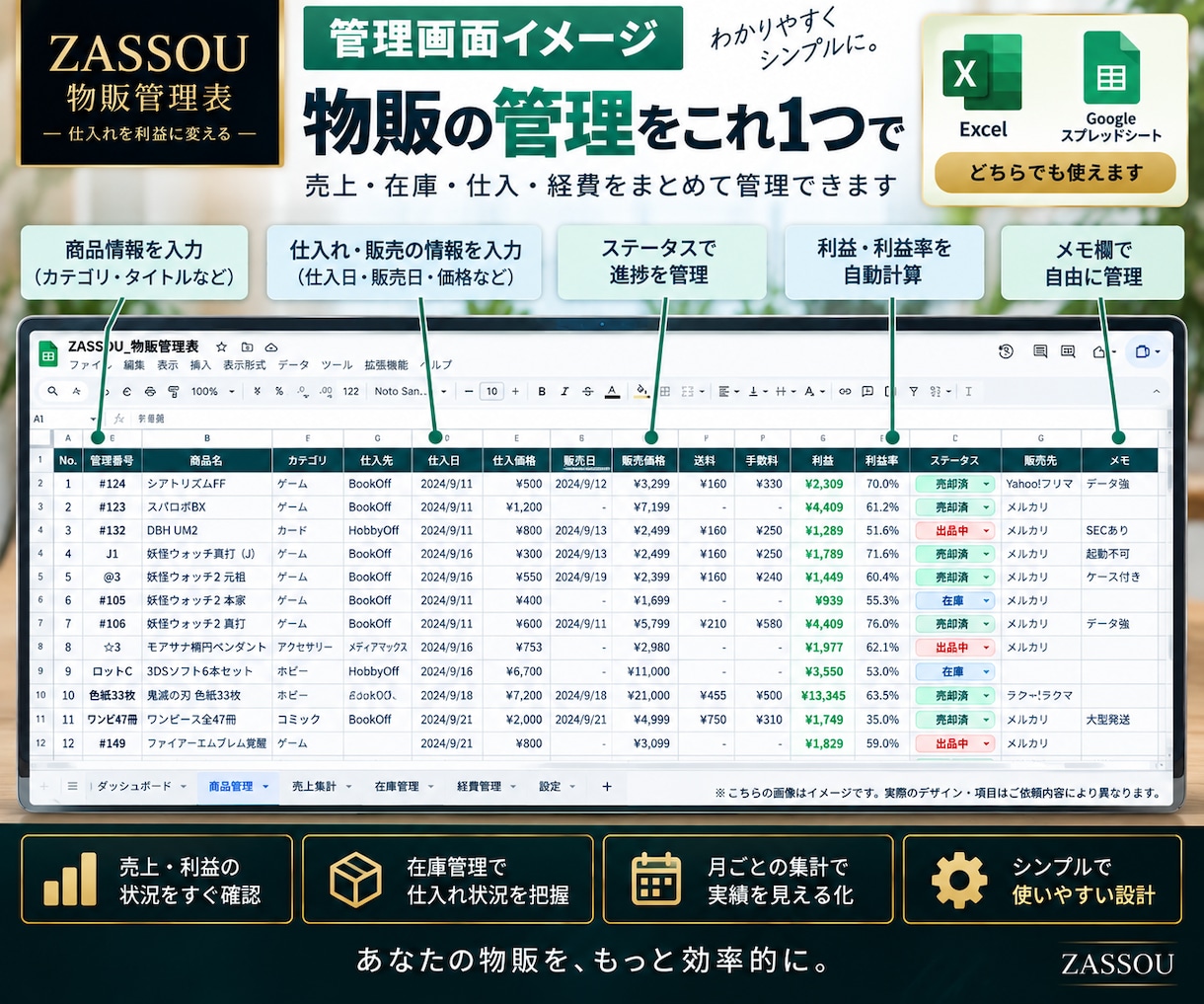Click the A1 name box
The image size is (1204, 1004).
pos(64,419)
